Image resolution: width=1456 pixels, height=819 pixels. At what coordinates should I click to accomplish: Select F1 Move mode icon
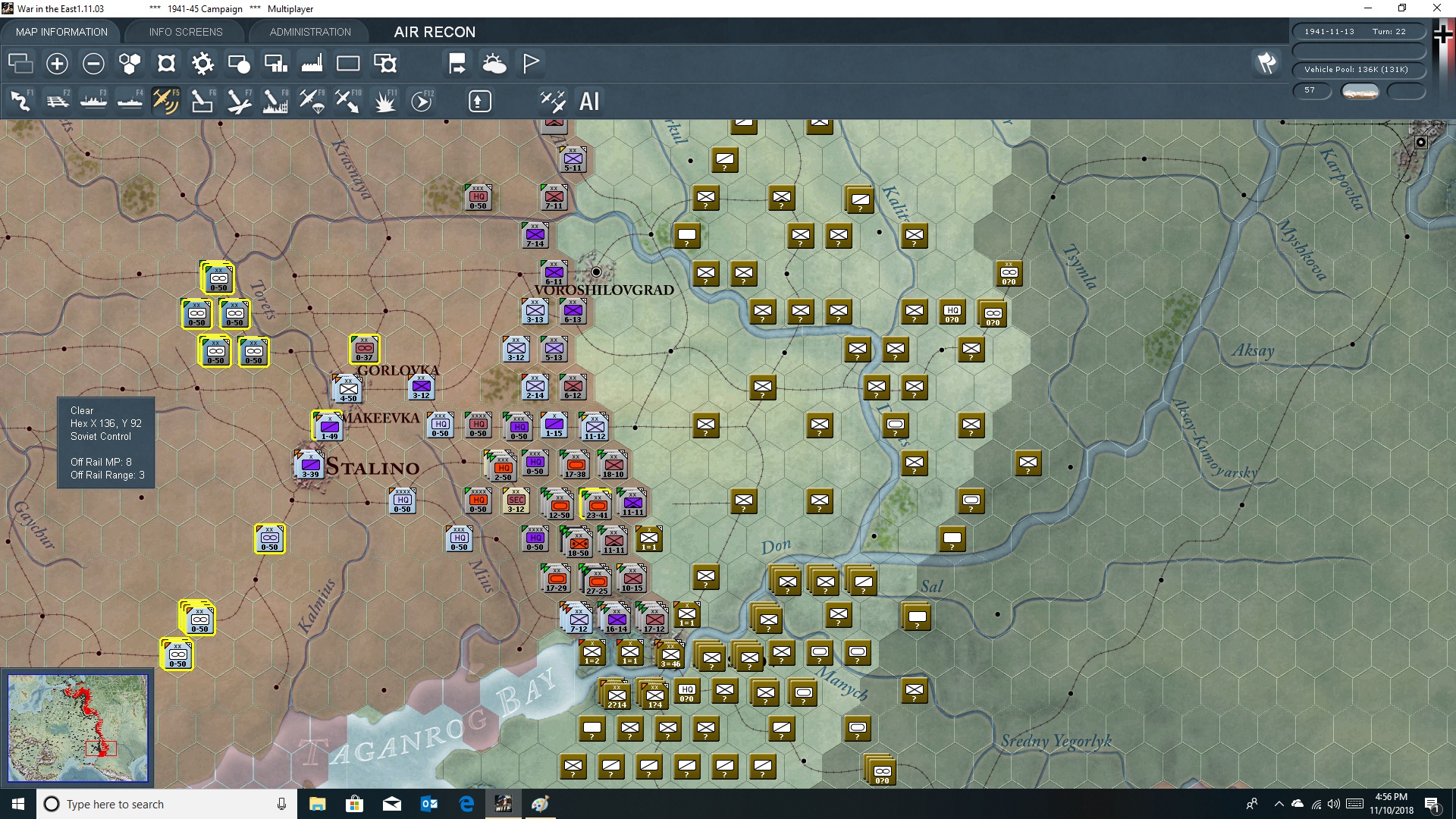click(x=21, y=101)
